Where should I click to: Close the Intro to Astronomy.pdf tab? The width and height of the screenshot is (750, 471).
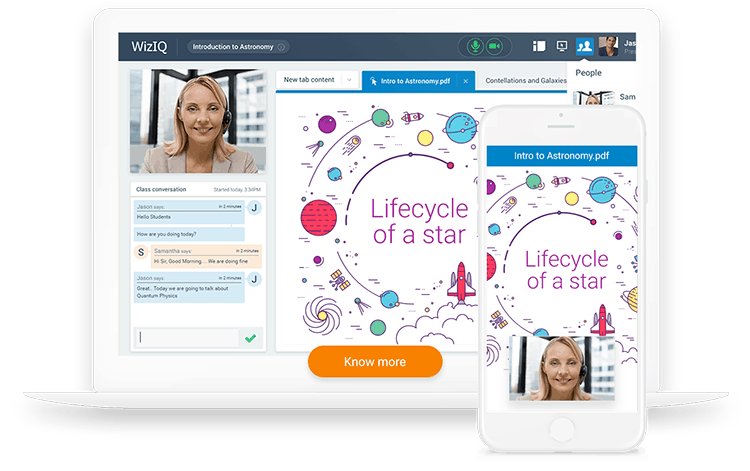click(465, 81)
